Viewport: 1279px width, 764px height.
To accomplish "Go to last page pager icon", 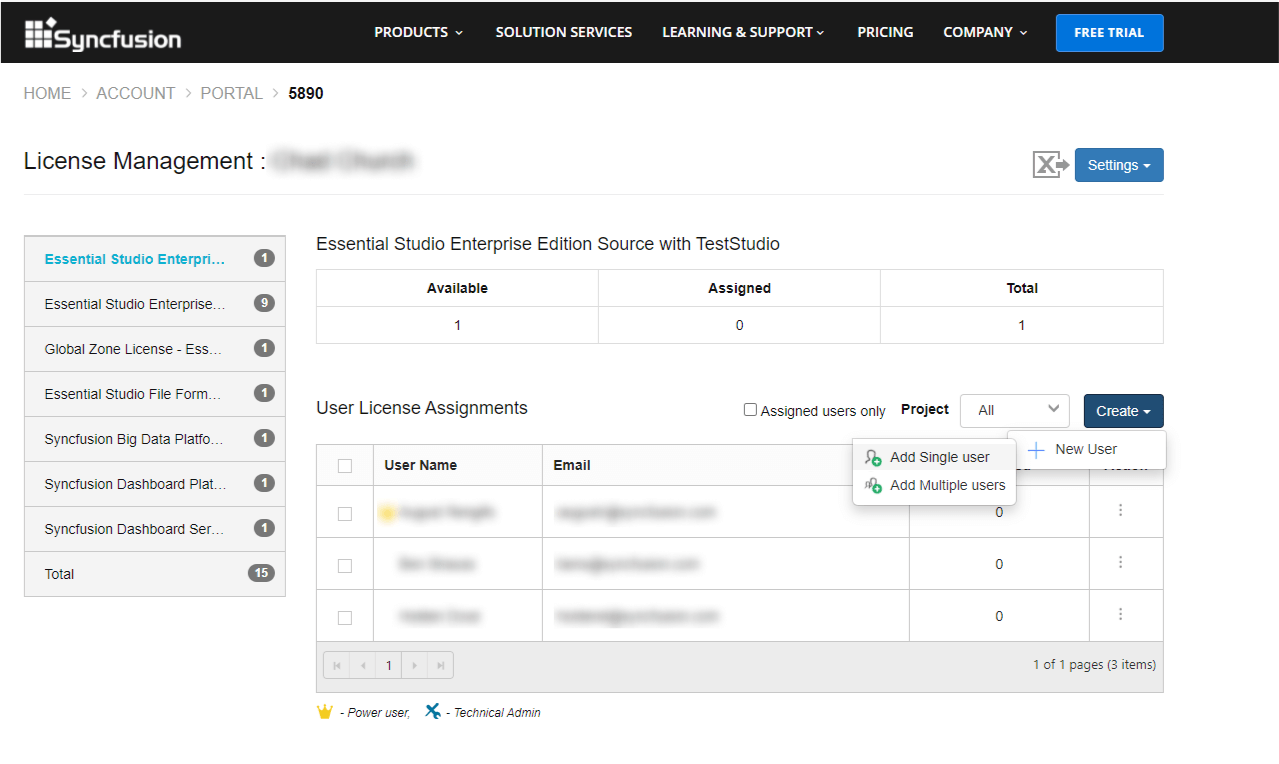I will click(440, 665).
